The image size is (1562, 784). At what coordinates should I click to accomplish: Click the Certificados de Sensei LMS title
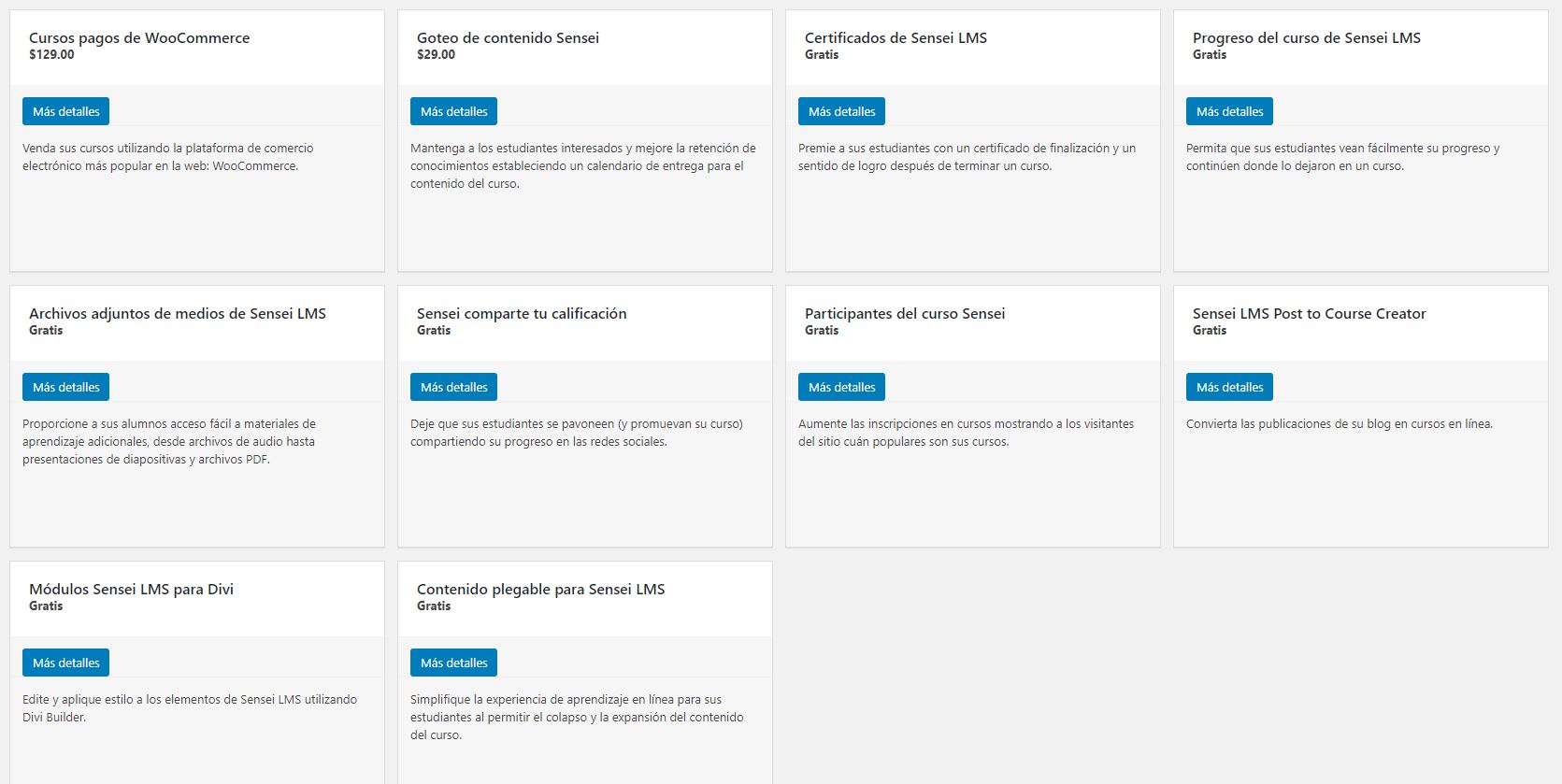tap(896, 37)
